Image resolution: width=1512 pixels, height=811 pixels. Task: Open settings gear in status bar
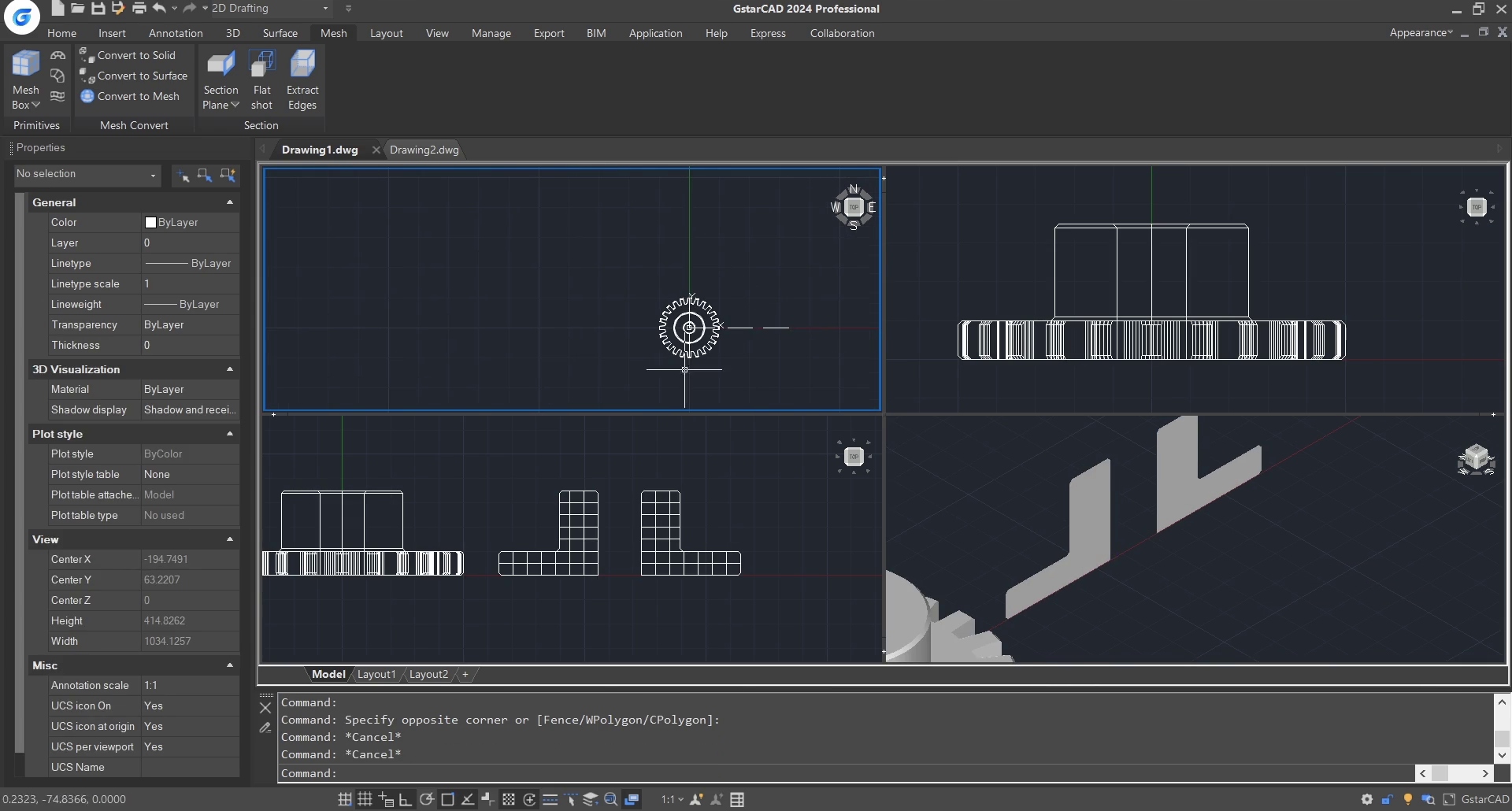coord(1366,799)
